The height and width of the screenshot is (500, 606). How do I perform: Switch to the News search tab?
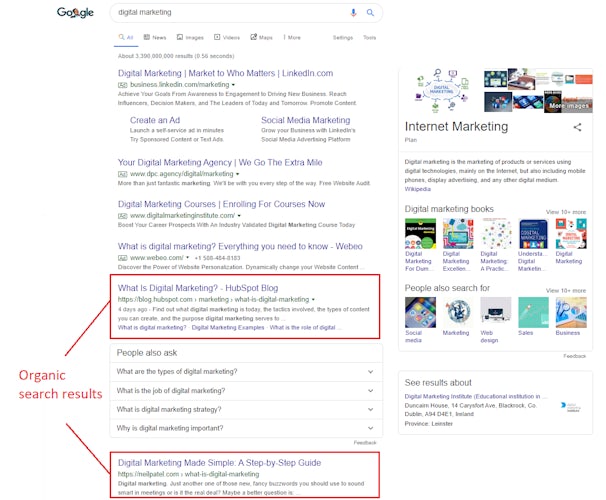point(155,37)
